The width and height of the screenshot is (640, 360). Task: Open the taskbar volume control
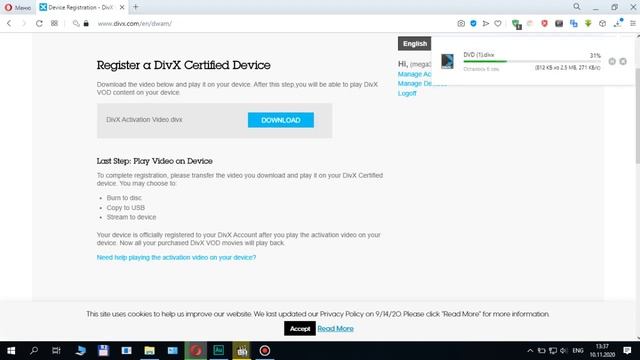563,351
